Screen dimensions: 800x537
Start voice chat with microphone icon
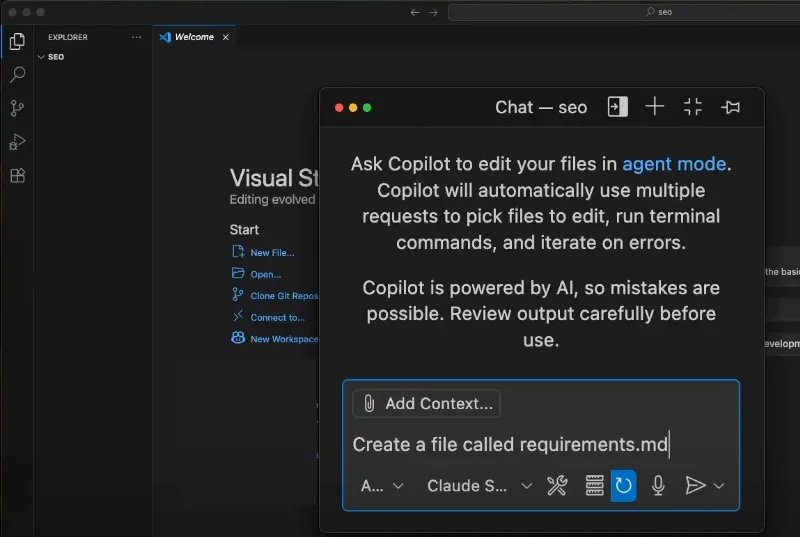[658, 486]
